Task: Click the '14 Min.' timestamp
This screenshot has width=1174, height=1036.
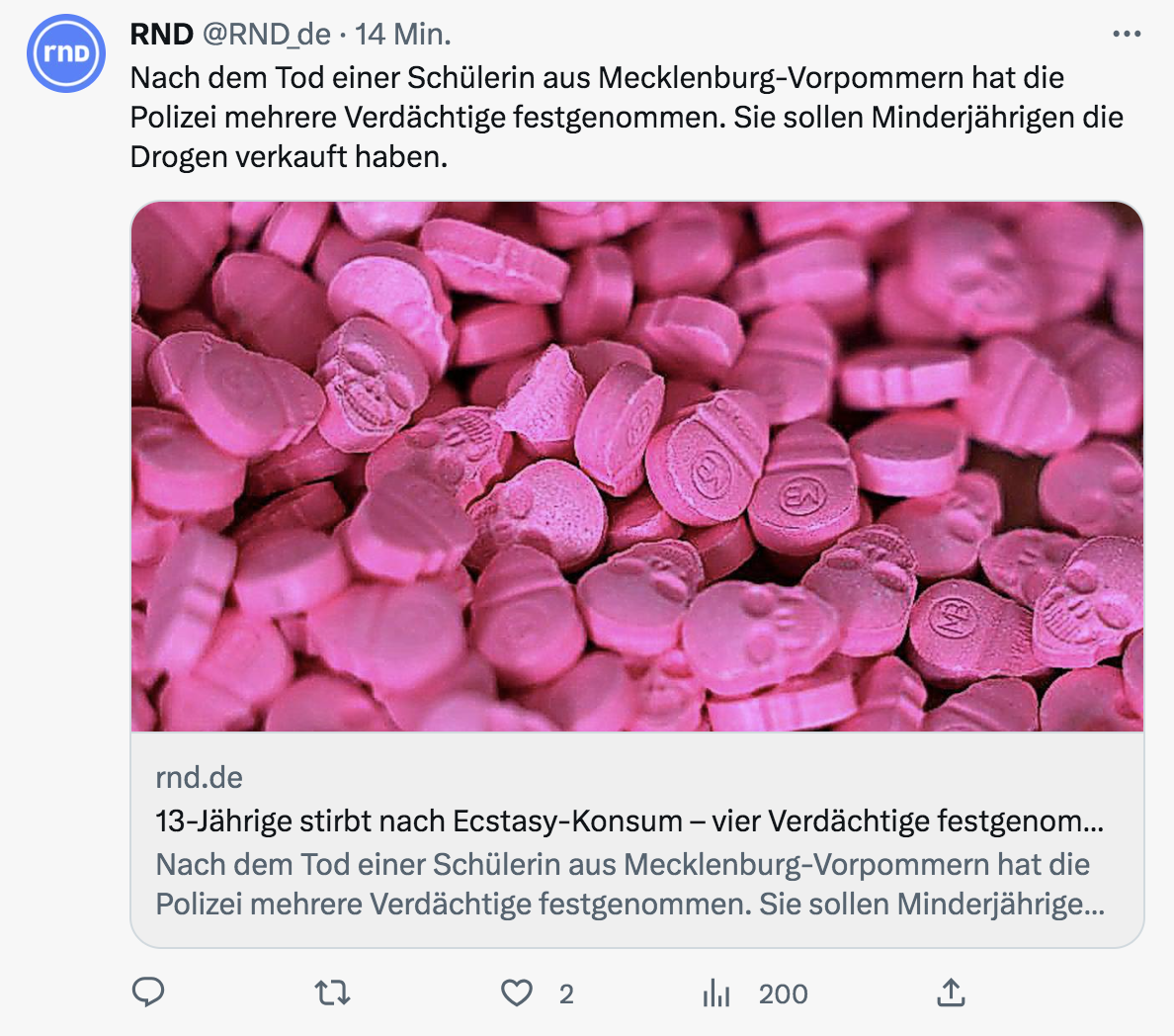Action: tap(403, 35)
